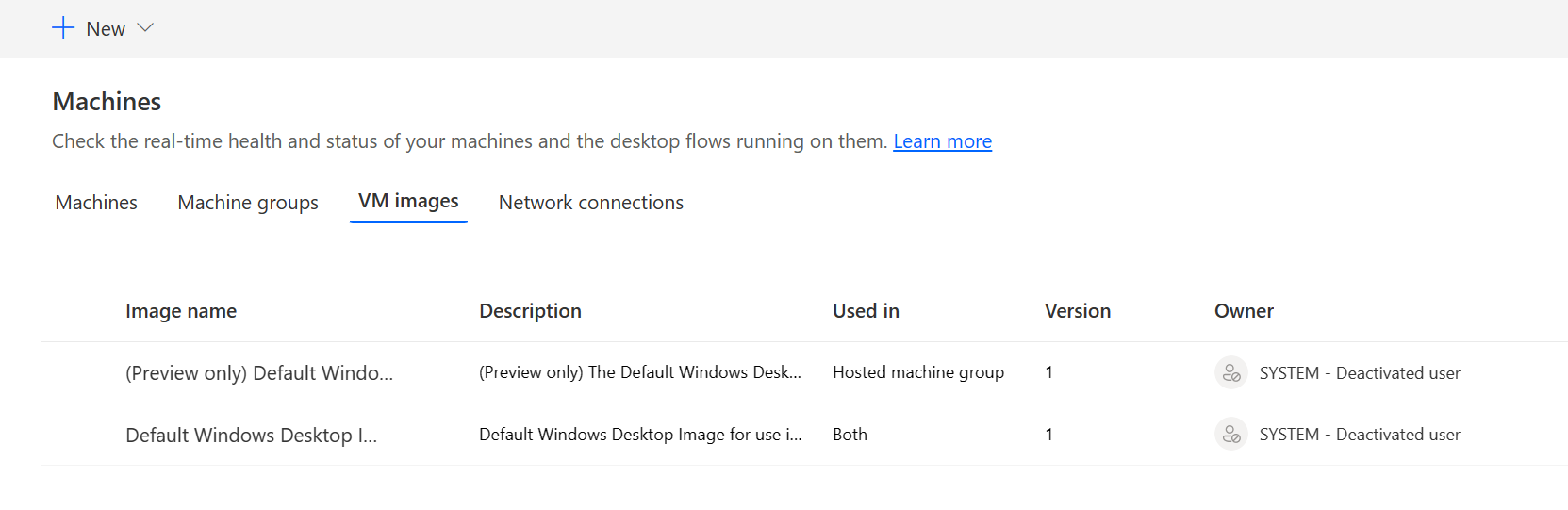This screenshot has width=1568, height=510.
Task: Open the Network connections tab
Action: pyautogui.click(x=590, y=203)
